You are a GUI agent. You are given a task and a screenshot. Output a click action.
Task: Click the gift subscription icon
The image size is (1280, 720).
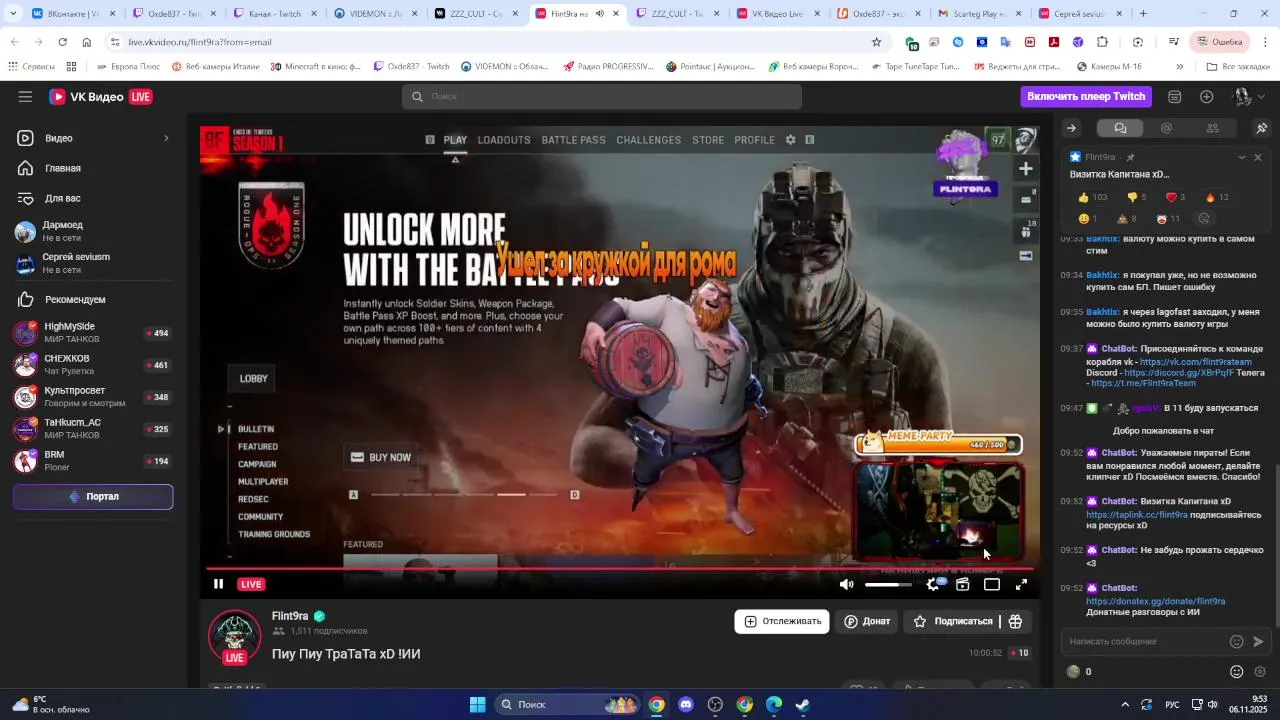tap(1015, 621)
